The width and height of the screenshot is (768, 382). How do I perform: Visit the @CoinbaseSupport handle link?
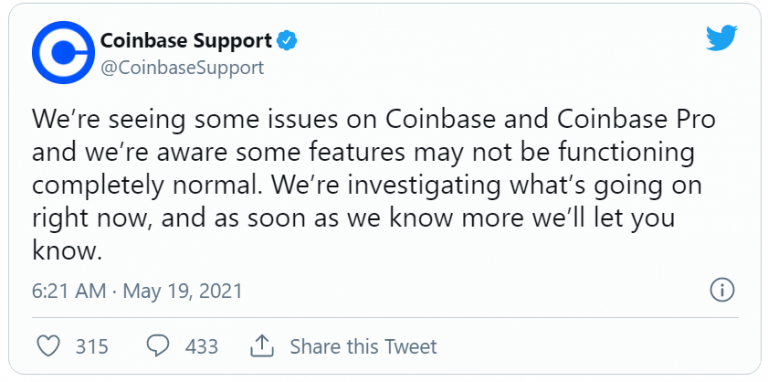(182, 68)
